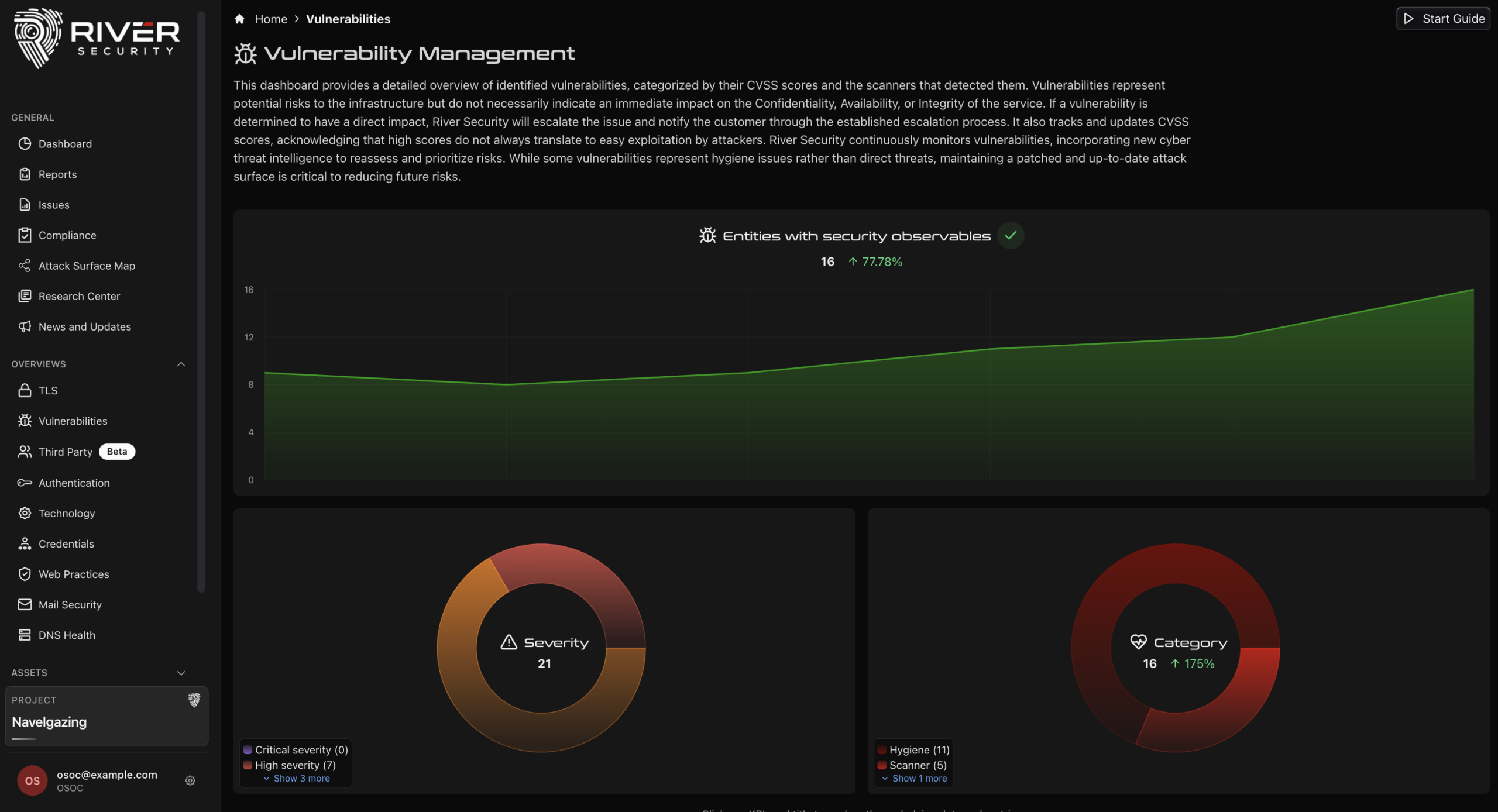Open settings gear next to osoc@example.com
The height and width of the screenshot is (812, 1498).
click(x=190, y=780)
